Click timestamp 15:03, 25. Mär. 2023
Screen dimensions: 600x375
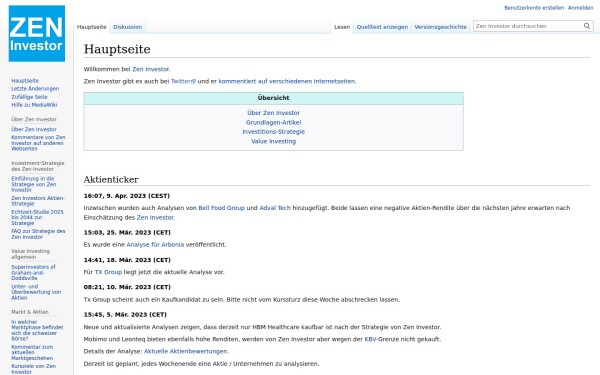pos(127,233)
